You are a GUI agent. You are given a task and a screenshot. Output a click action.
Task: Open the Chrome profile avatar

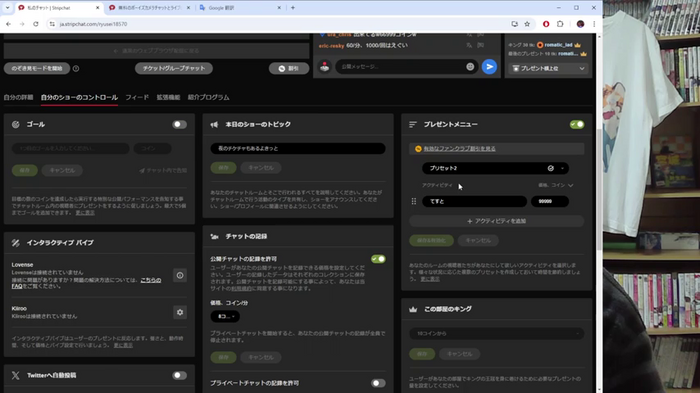point(580,24)
